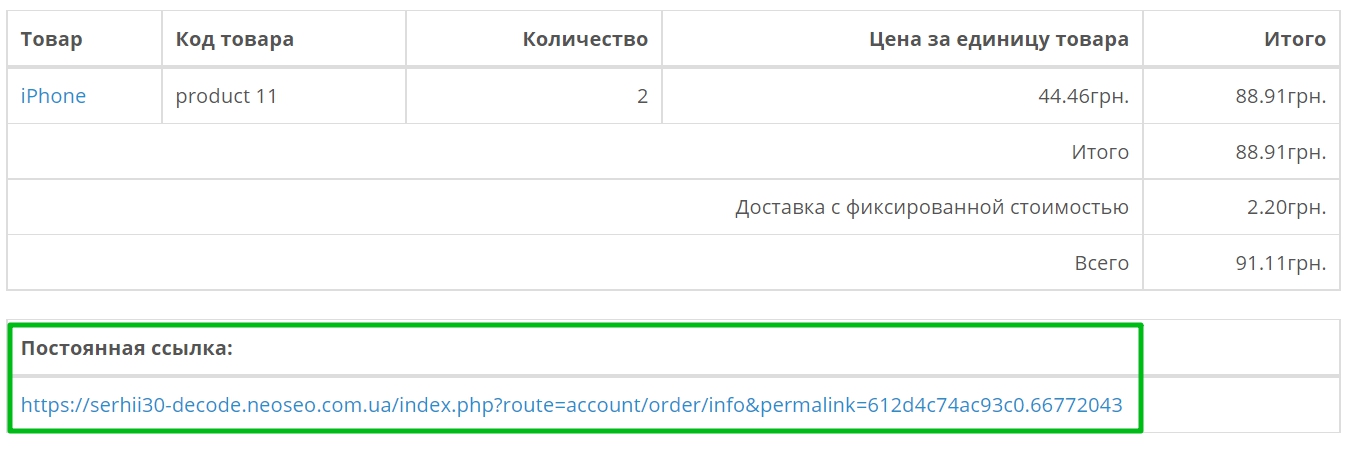The height and width of the screenshot is (460, 1355).
Task: Open the iPhone product link
Action: point(53,96)
